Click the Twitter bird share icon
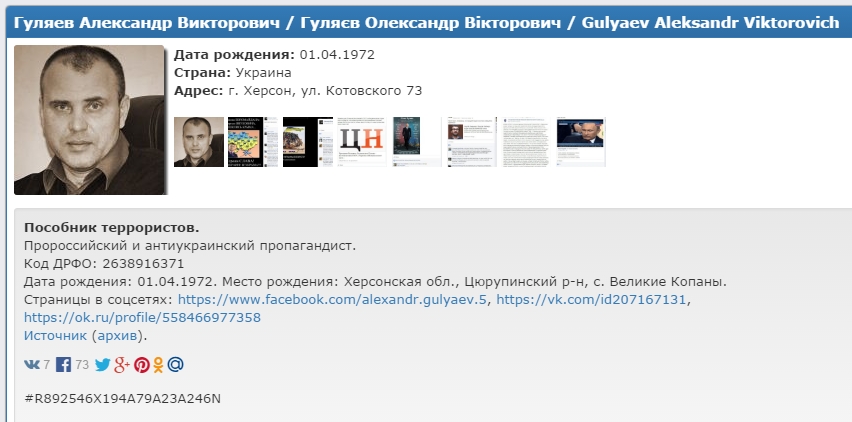The image size is (852, 422). tap(102, 365)
